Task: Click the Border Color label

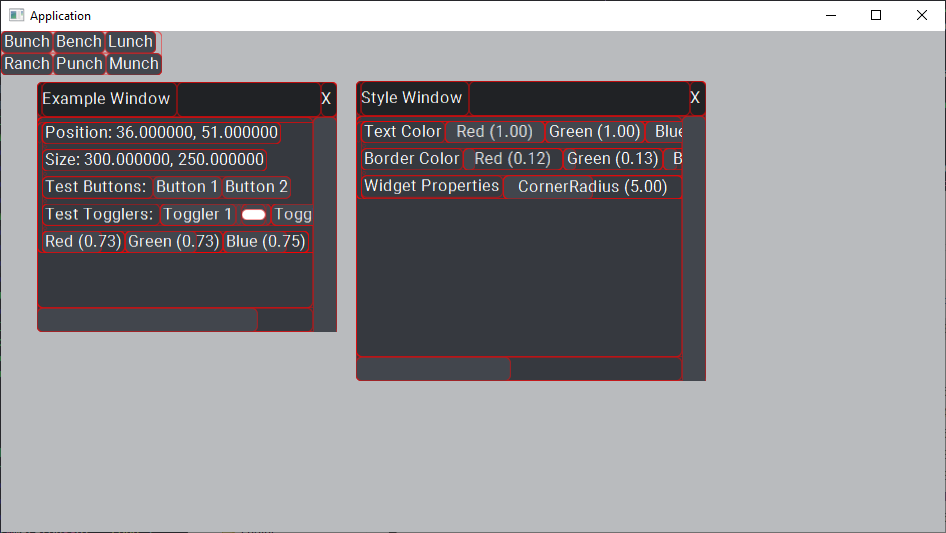Action: click(412, 159)
